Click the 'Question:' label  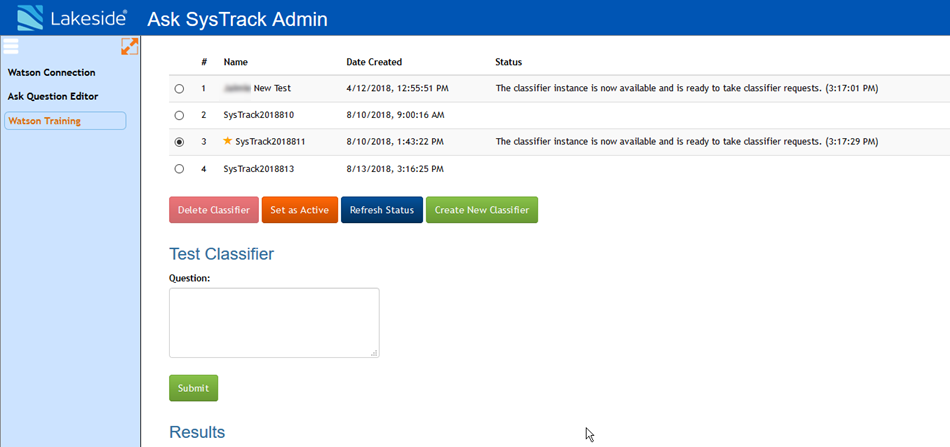click(189, 278)
